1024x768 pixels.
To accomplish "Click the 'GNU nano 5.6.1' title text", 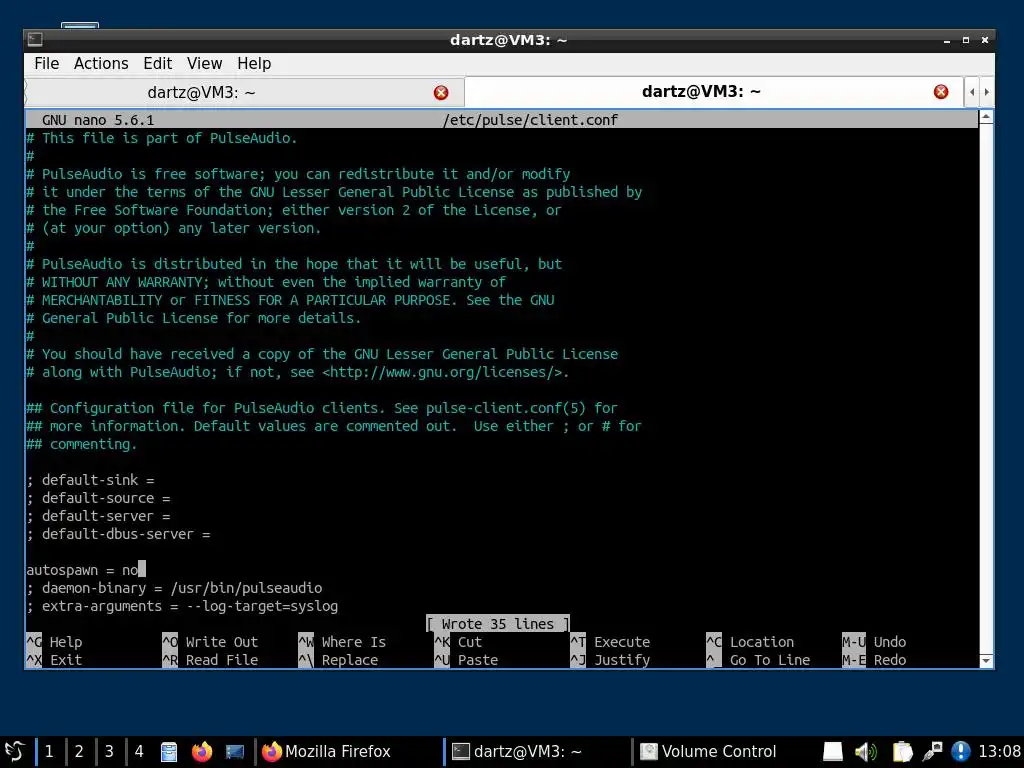I will click(x=98, y=120).
